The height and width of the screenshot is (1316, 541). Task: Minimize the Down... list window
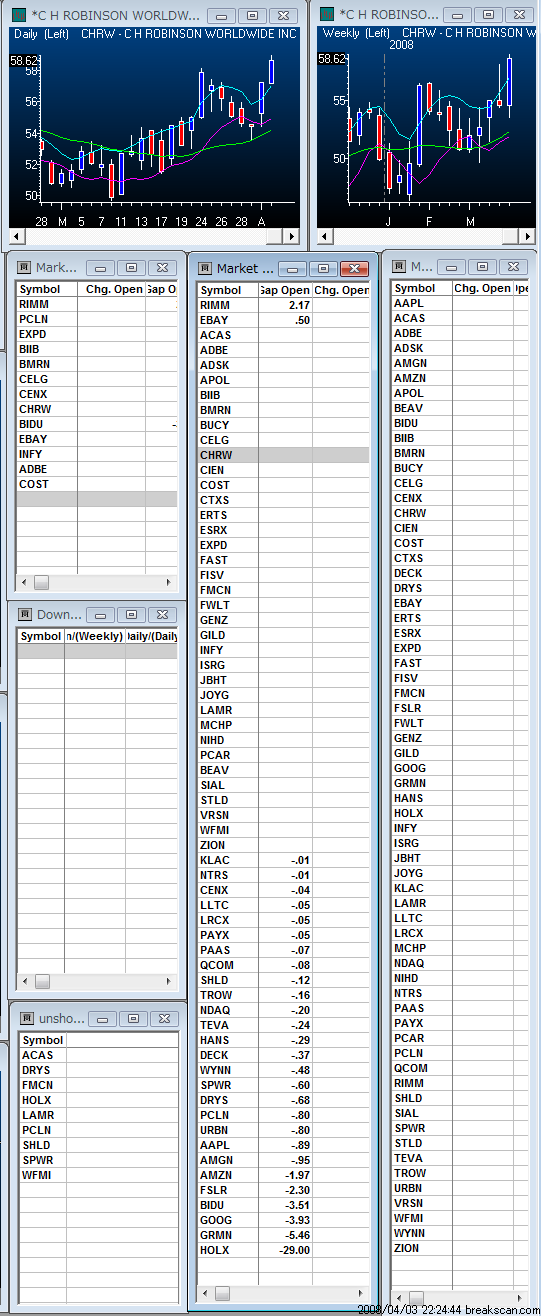click(x=99, y=615)
